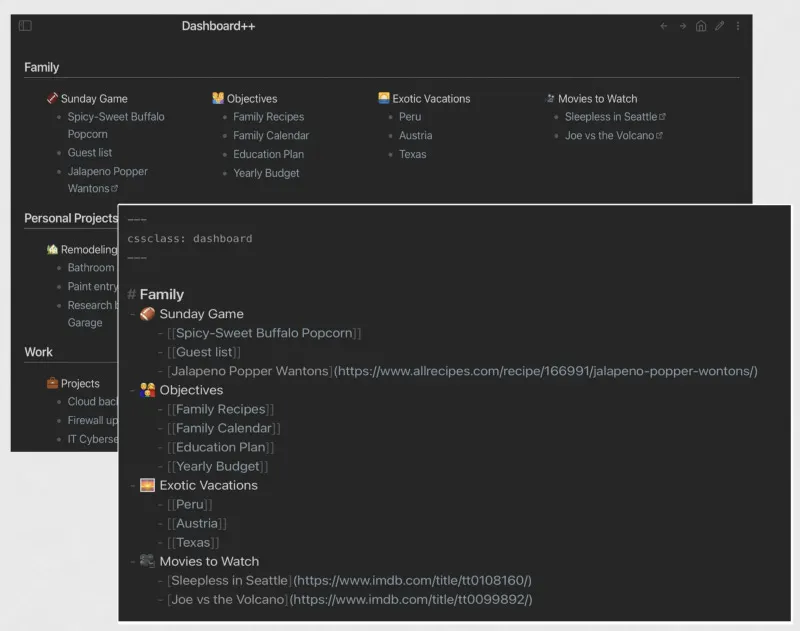Click Movies to Watch text in markdown source
The height and width of the screenshot is (631, 800).
(209, 561)
